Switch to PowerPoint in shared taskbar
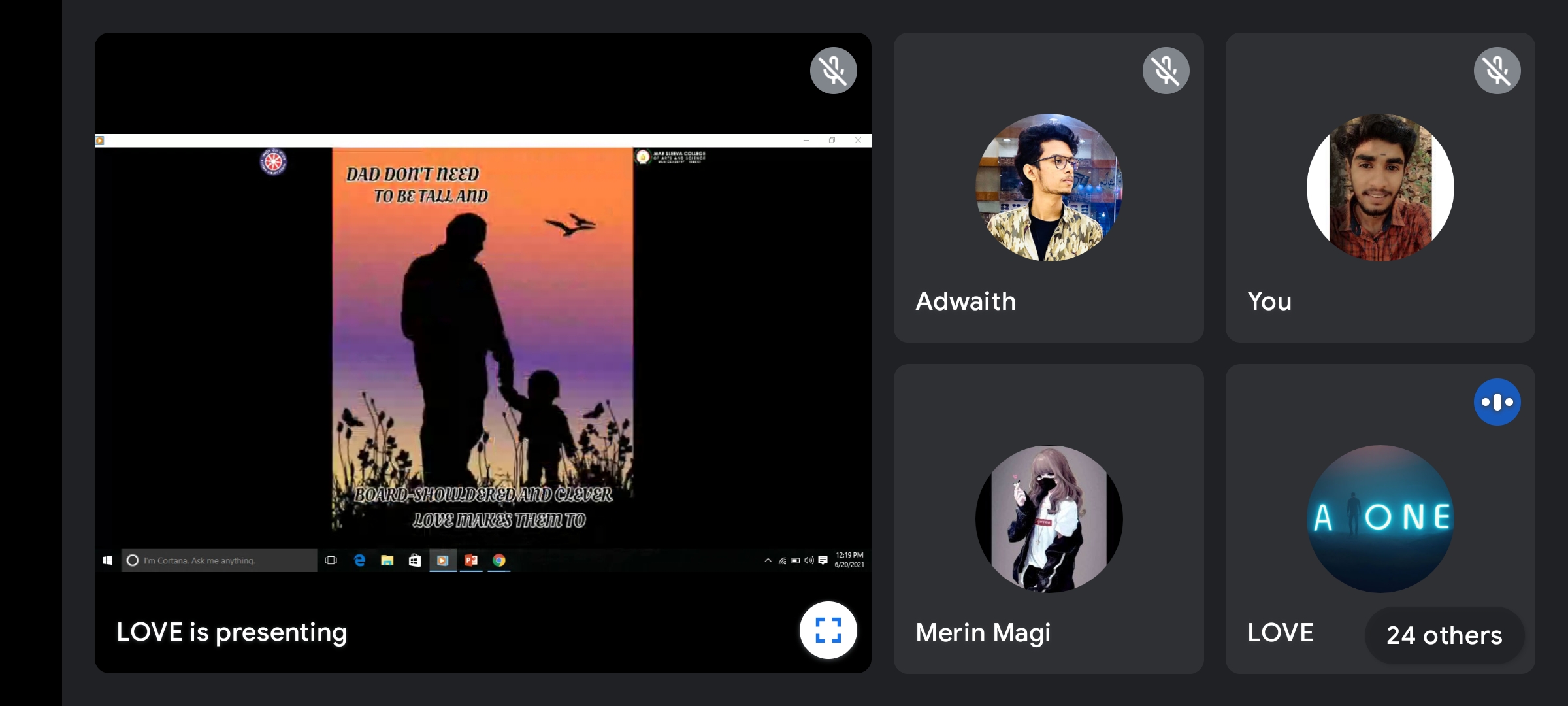This screenshot has width=1568, height=706. (x=471, y=560)
